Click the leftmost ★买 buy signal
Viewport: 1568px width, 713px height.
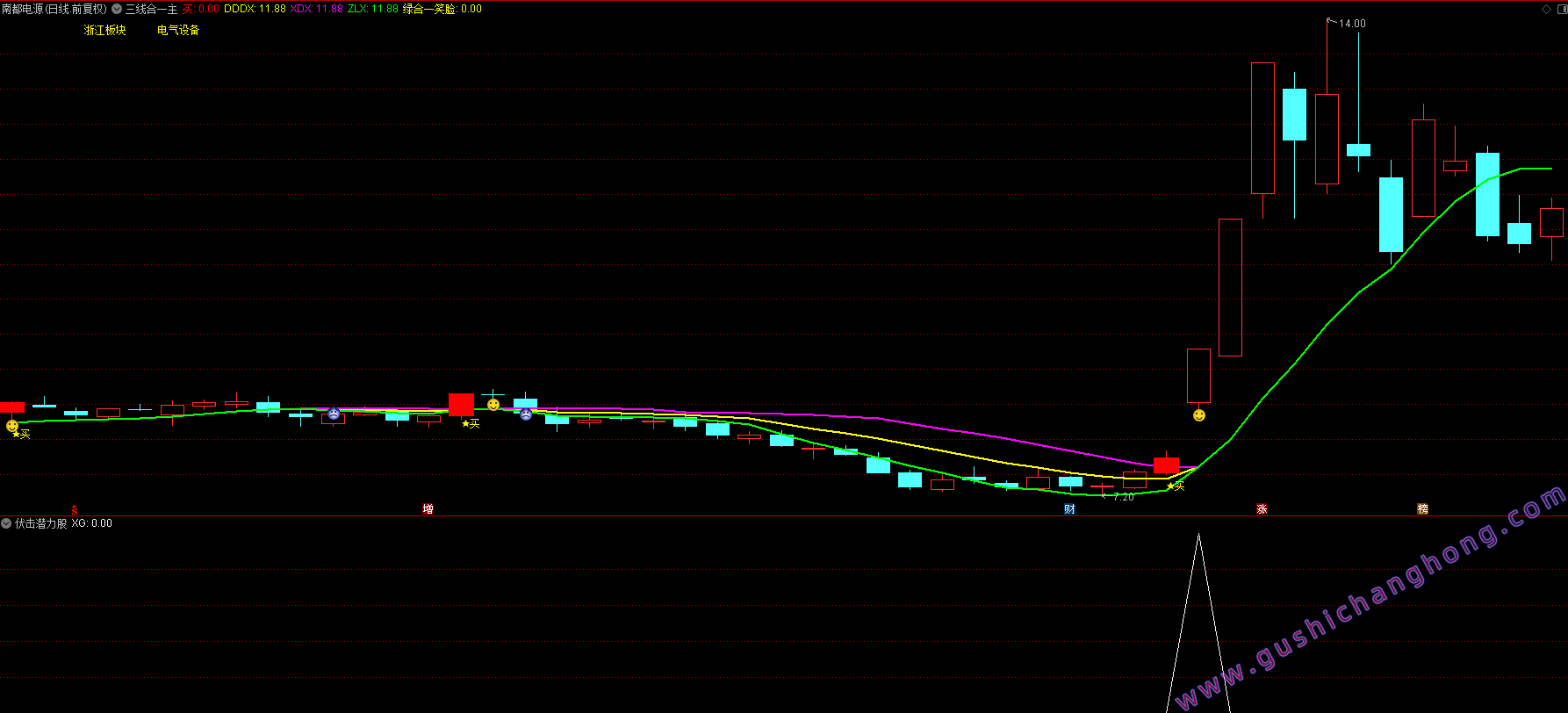(x=20, y=434)
